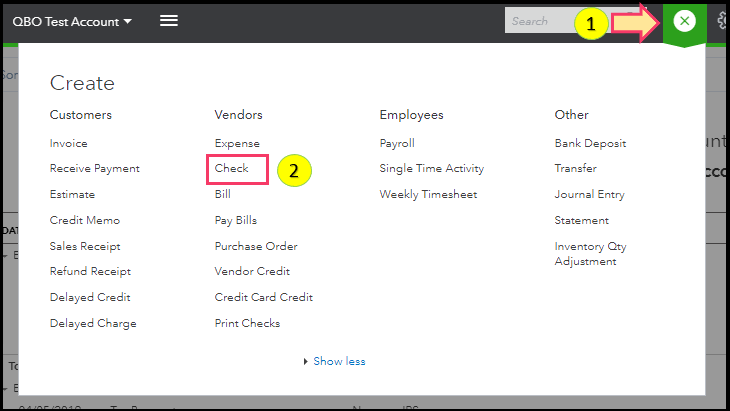This screenshot has height=411, width=730.
Task: Select Single Time Activity
Action: 431,168
